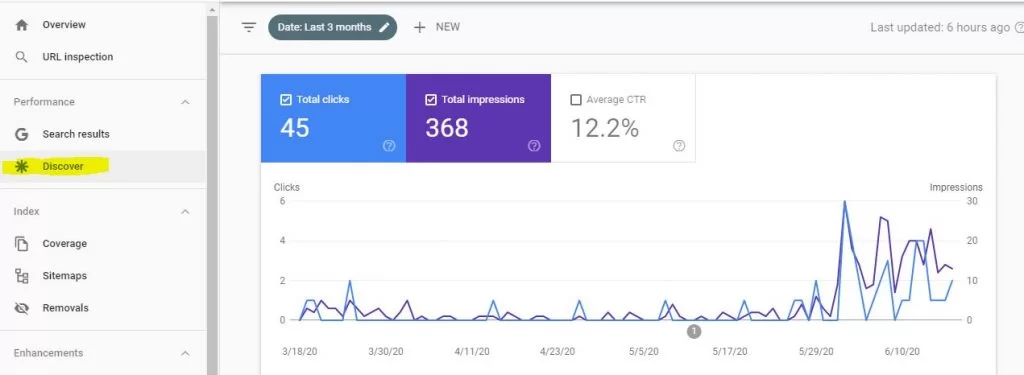The image size is (1024, 375).
Task: Click the Overview home icon
Action: 22,25
